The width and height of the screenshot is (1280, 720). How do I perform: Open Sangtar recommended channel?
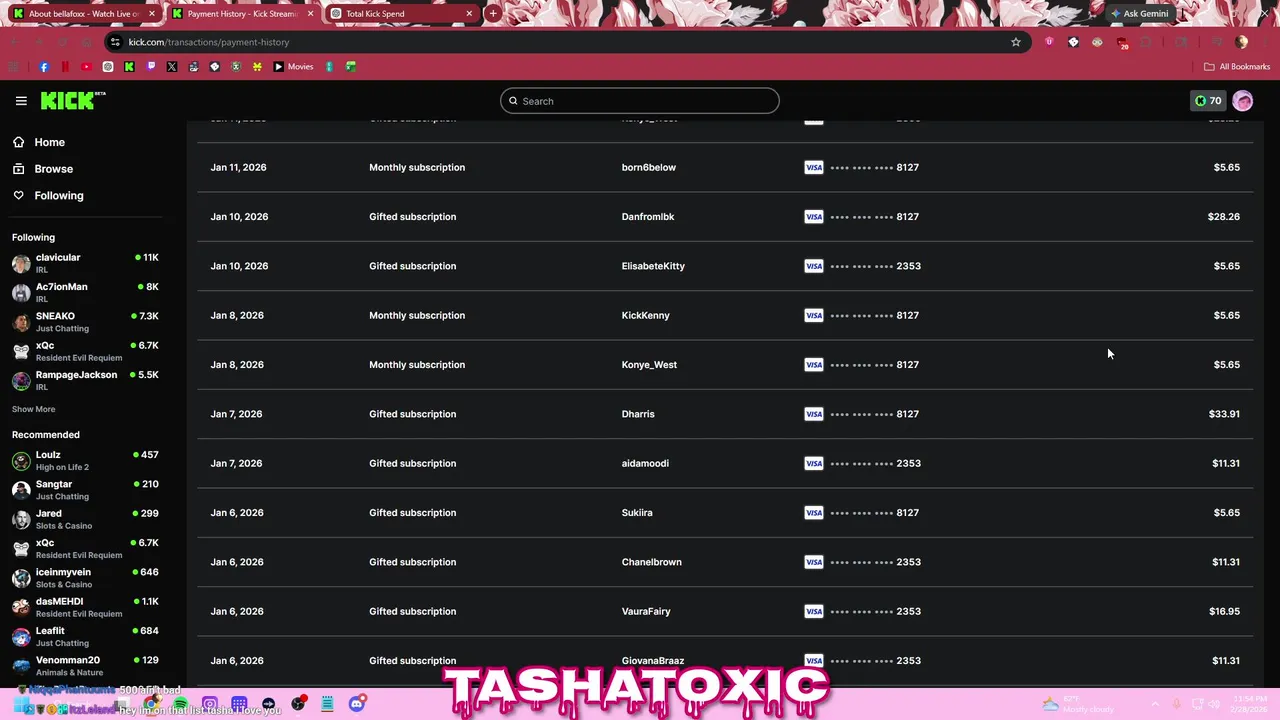85,489
